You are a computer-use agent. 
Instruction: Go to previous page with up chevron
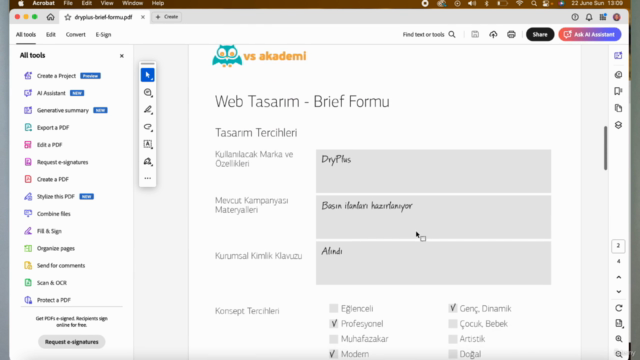[x=618, y=277]
